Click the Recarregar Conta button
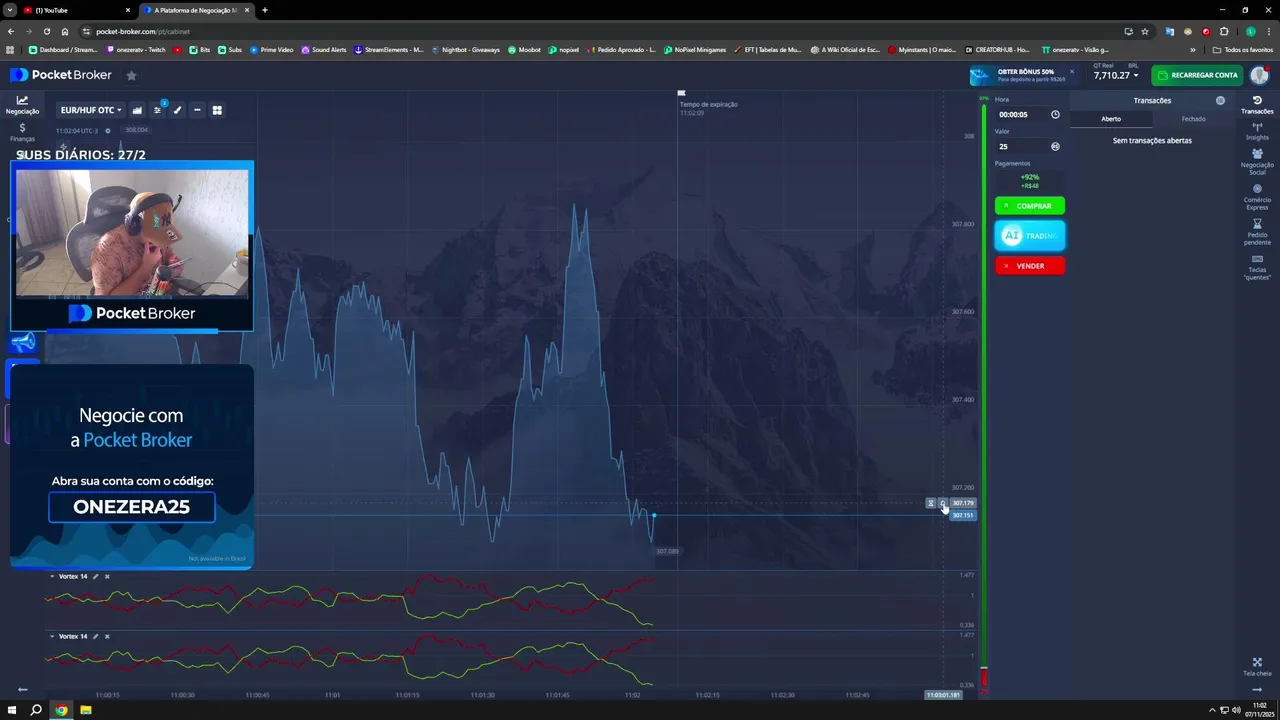The height and width of the screenshot is (720, 1280). 1196,75
